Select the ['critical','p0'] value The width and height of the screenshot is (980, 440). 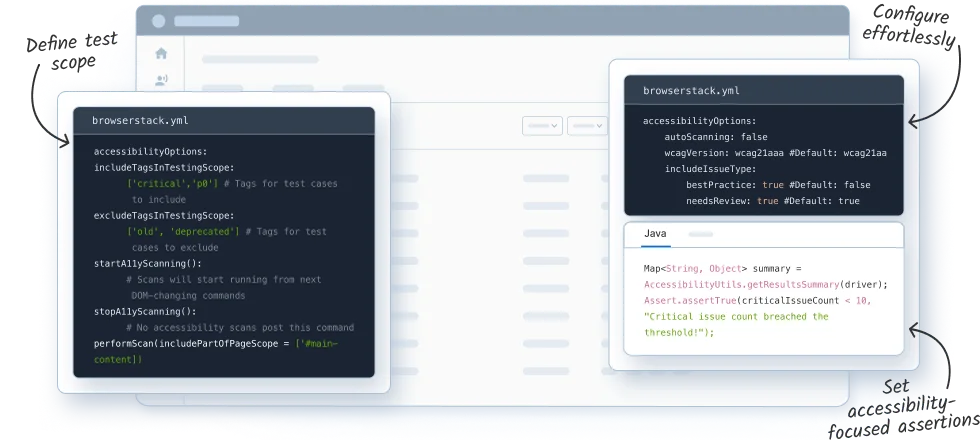[172, 184]
